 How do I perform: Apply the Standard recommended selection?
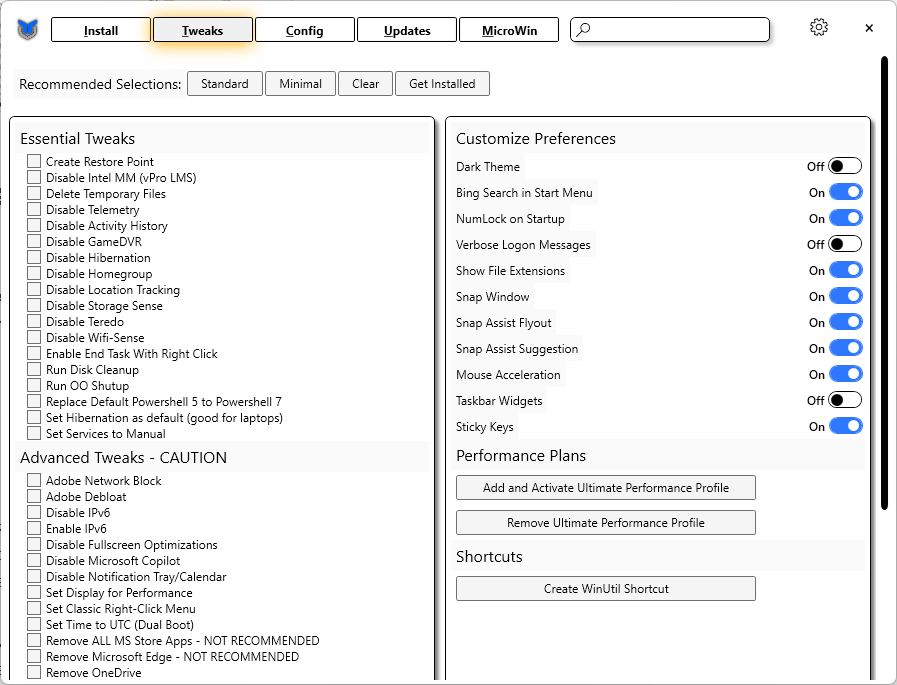224,84
